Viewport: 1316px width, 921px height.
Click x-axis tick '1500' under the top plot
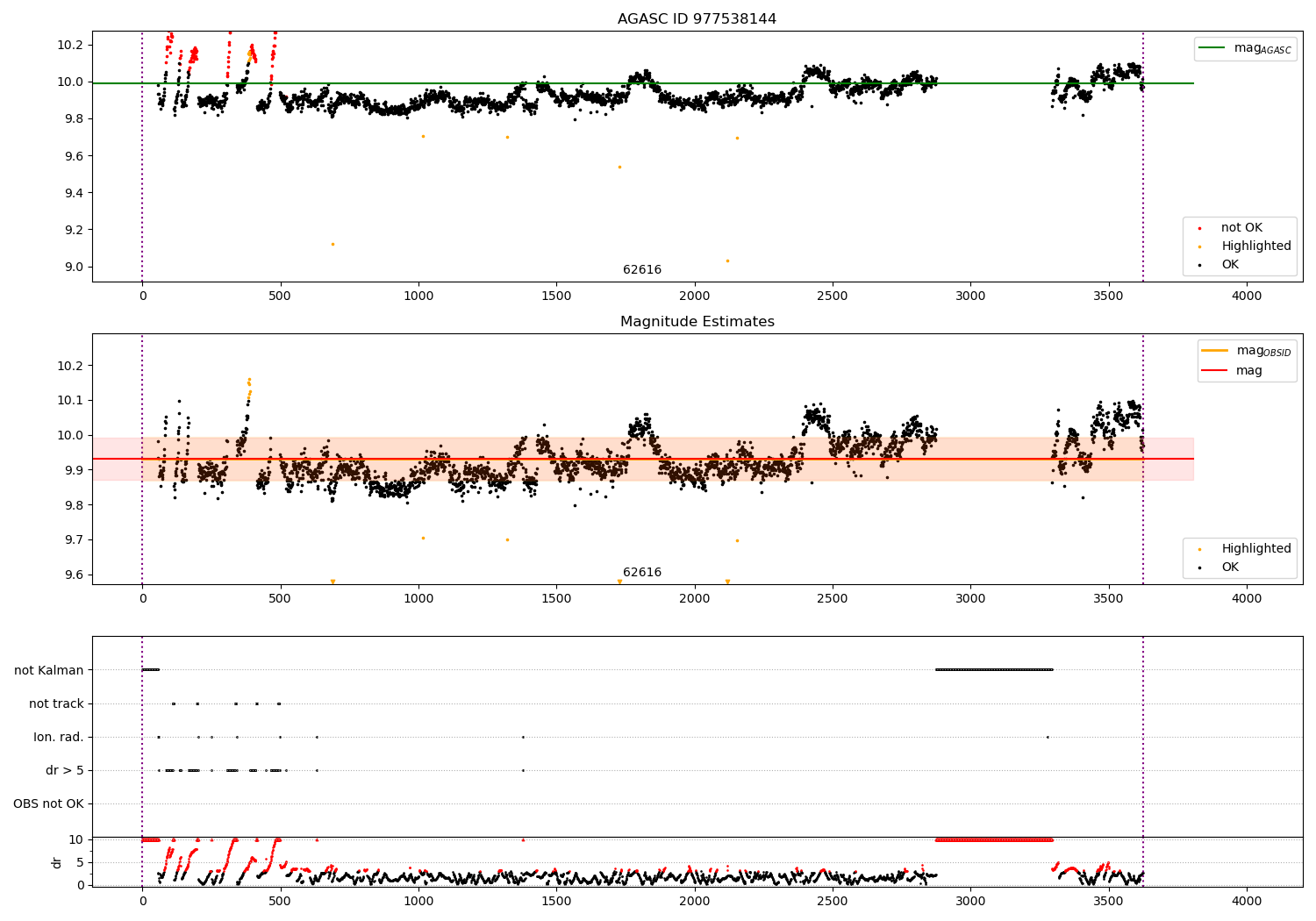pos(556,296)
